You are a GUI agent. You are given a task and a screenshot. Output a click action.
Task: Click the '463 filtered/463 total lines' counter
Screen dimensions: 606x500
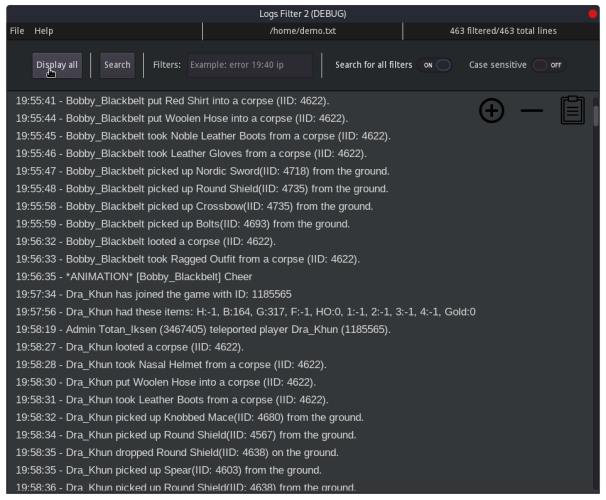[504, 31]
